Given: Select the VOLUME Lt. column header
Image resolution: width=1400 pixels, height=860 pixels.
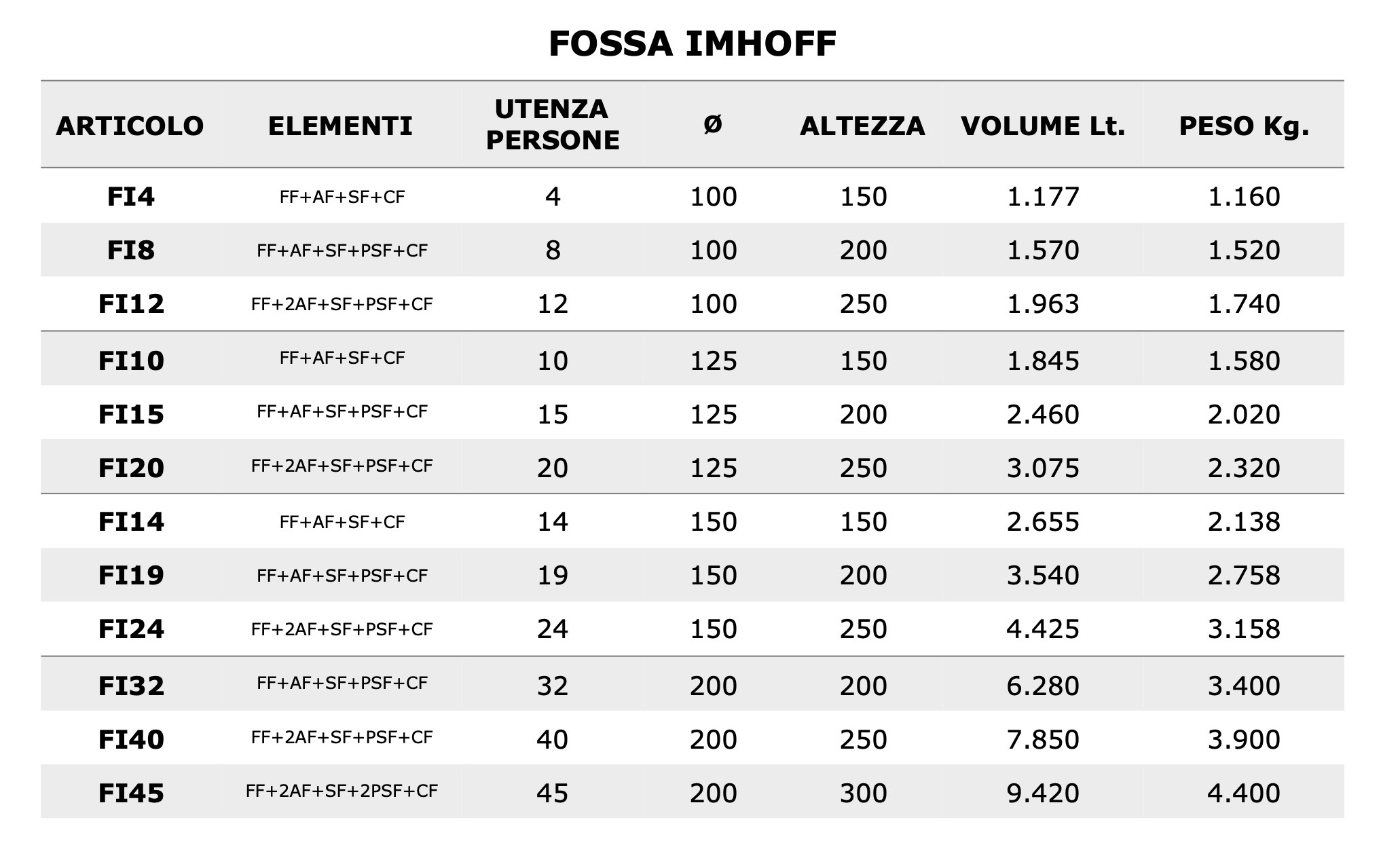Looking at the screenshot, I should (1043, 126).
